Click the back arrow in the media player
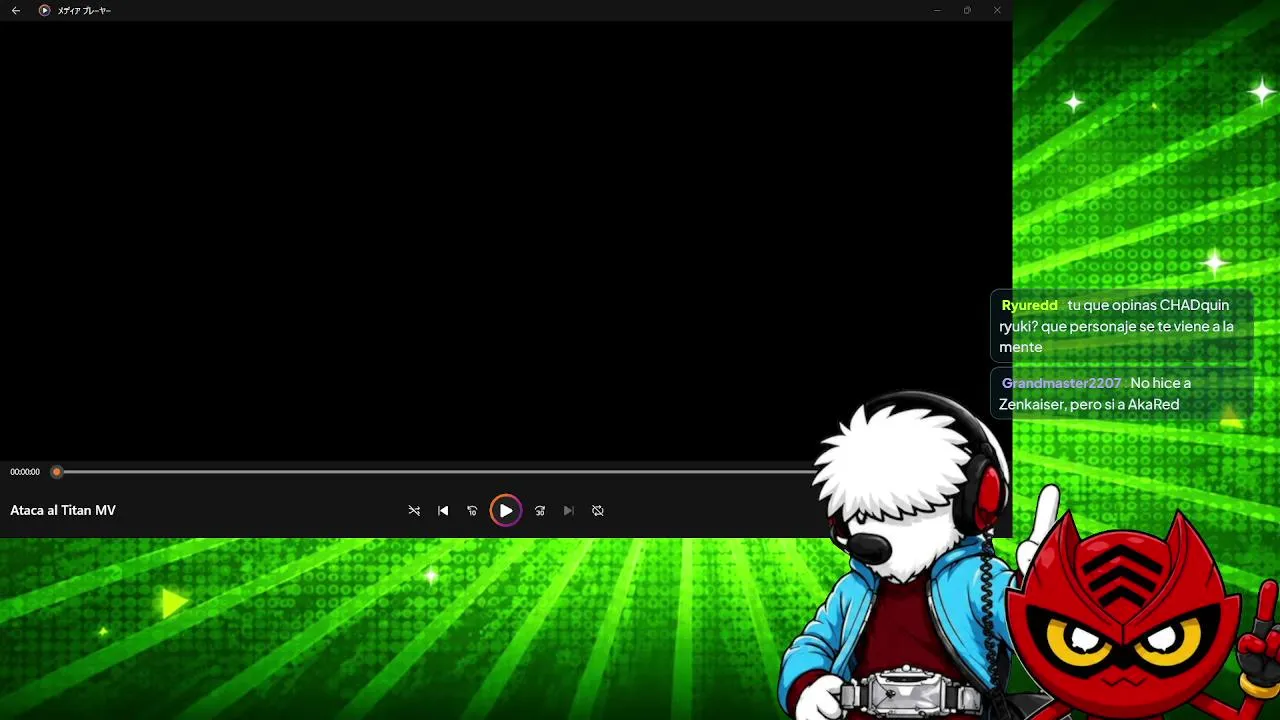 (16, 10)
